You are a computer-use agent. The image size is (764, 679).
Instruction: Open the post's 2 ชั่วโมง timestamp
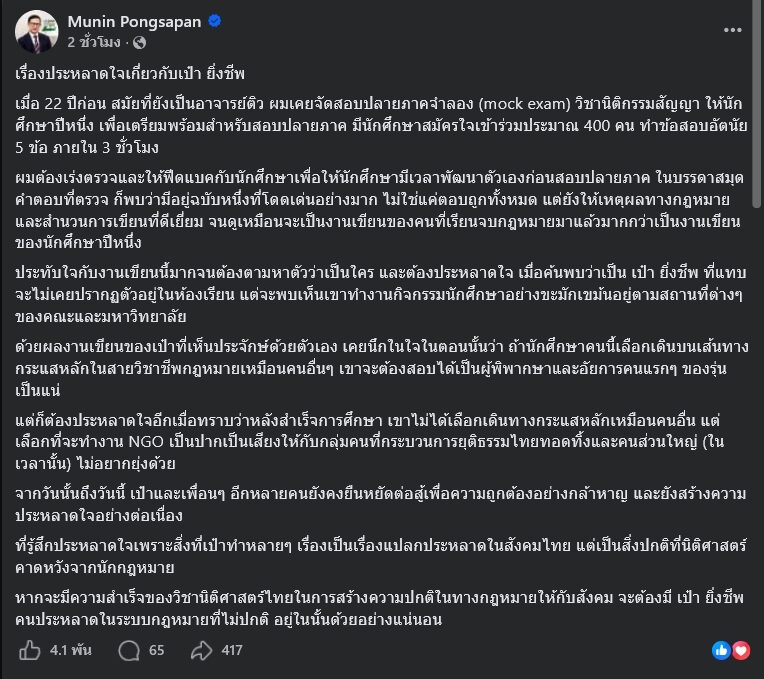[94, 42]
